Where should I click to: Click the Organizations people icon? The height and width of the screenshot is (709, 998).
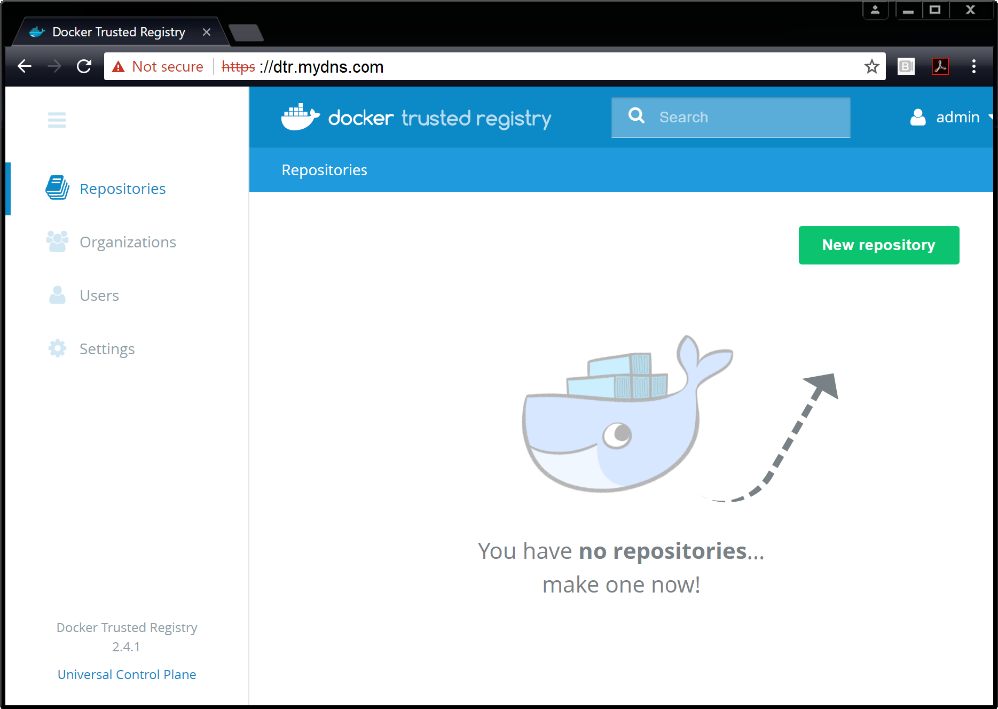[57, 241]
